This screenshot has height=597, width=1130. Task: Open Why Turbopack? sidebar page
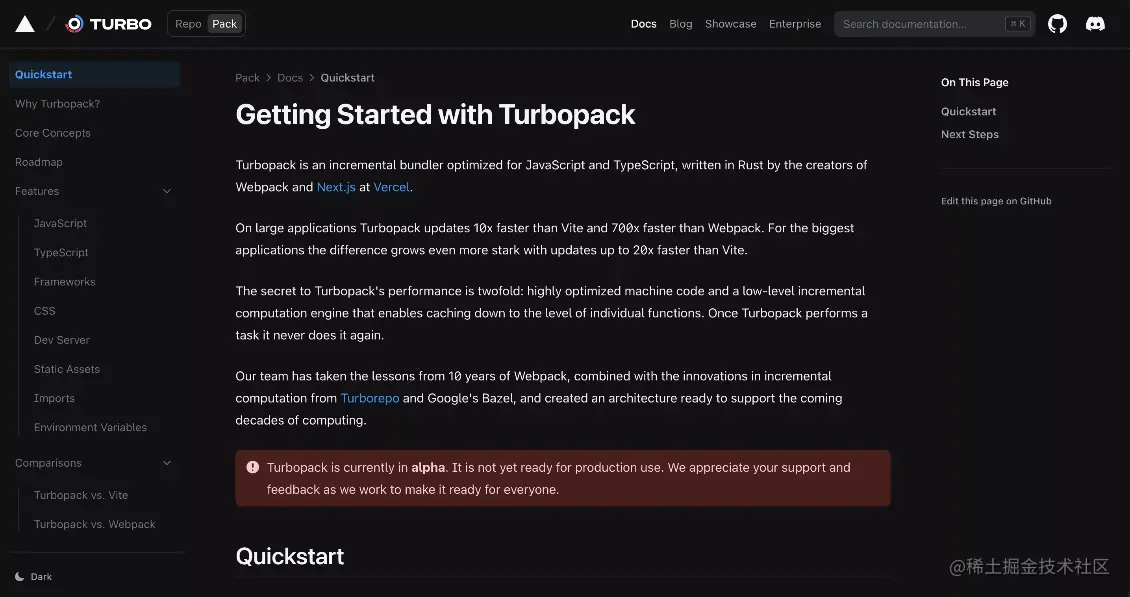58,104
